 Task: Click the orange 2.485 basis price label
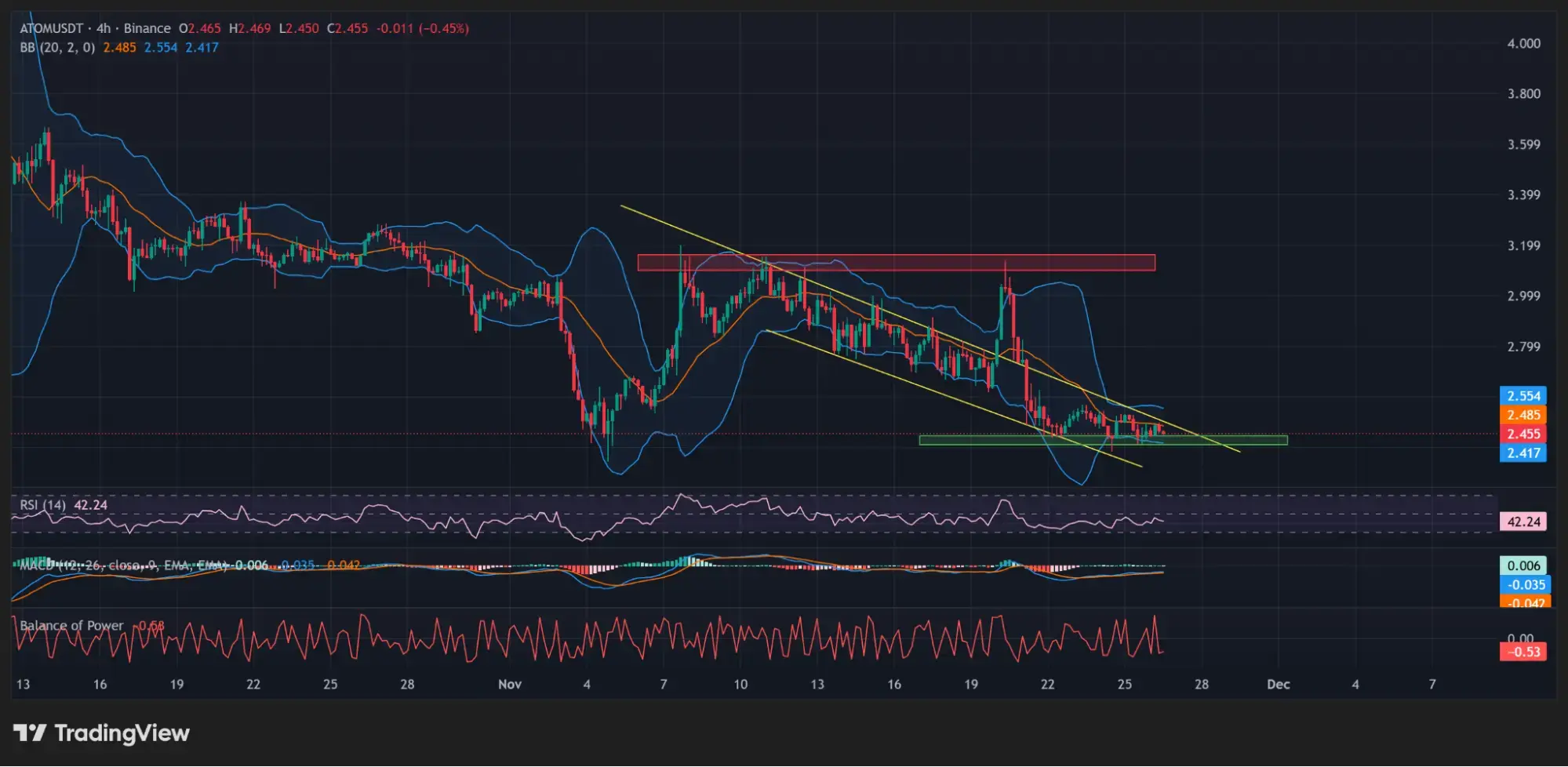pyautogui.click(x=1523, y=415)
